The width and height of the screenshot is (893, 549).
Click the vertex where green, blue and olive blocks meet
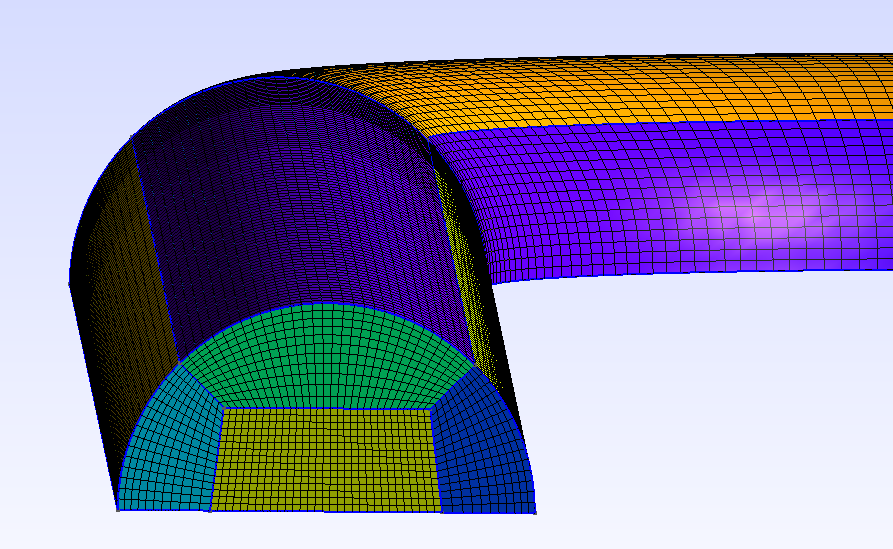431,408
